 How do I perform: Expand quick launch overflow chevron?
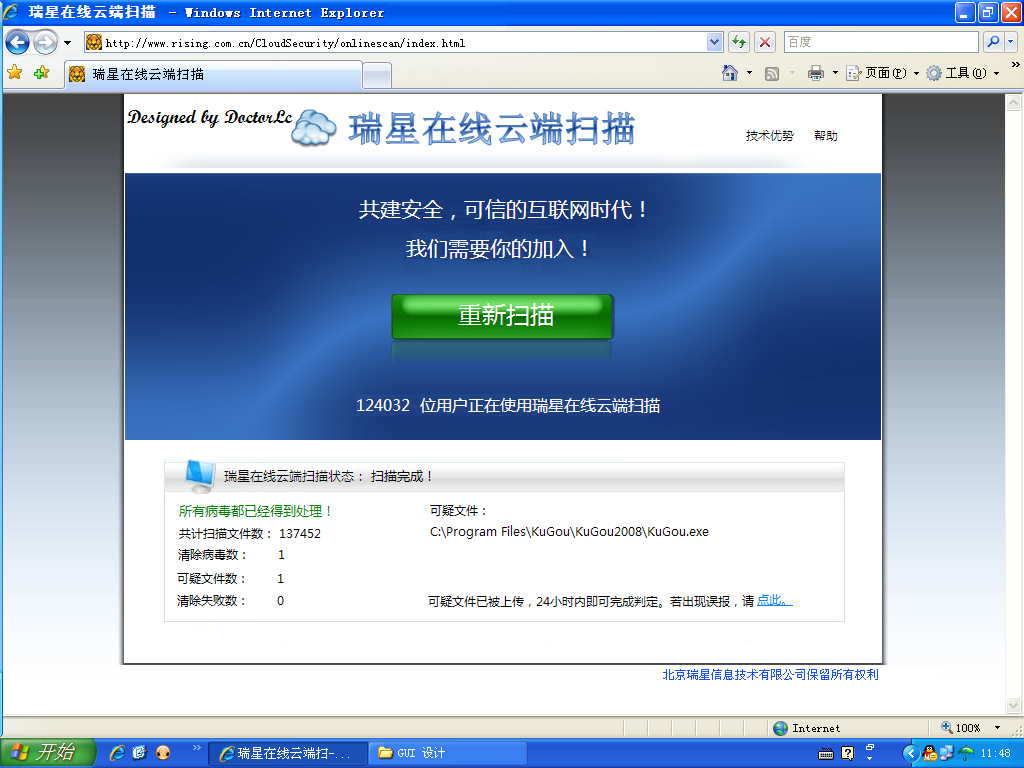pyautogui.click(x=197, y=748)
